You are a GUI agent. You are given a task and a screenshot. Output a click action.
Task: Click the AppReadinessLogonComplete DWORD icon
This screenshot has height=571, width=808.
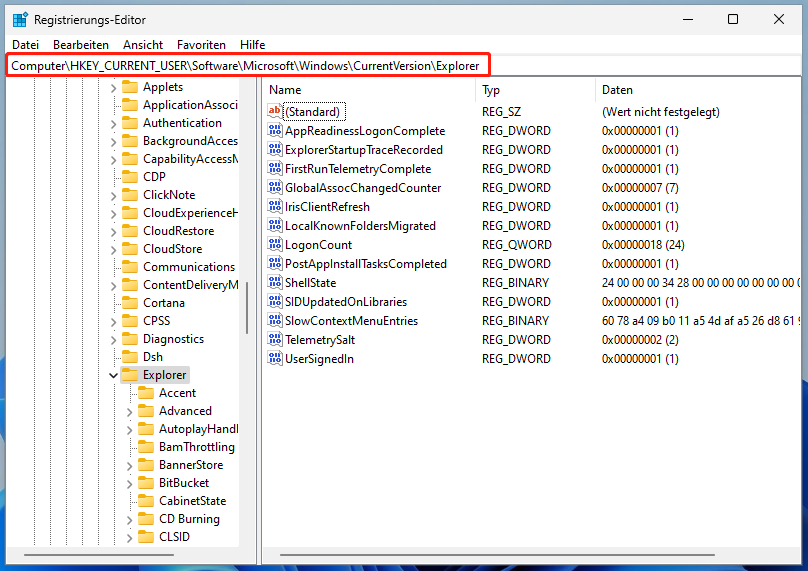pos(275,130)
